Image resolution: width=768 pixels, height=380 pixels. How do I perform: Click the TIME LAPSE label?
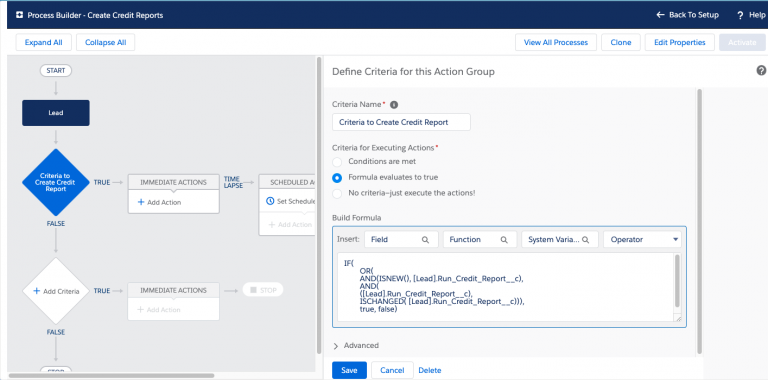coord(233,182)
